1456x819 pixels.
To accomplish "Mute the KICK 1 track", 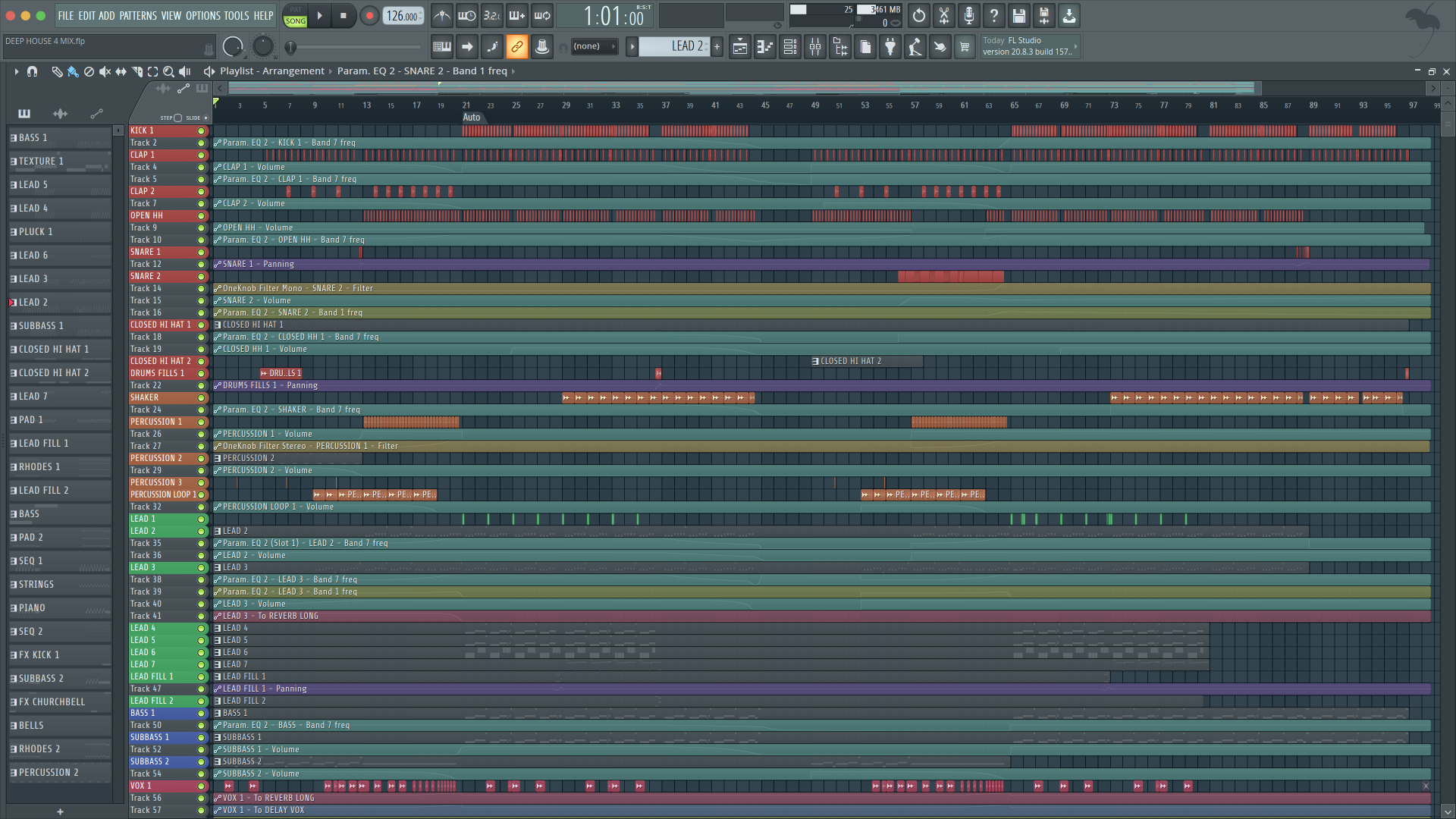I will (201, 130).
